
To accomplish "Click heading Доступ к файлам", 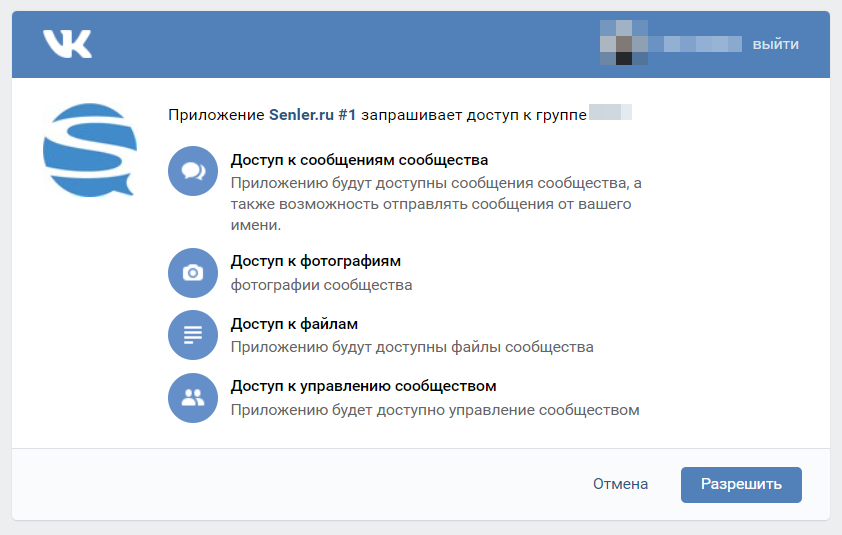I will (294, 324).
